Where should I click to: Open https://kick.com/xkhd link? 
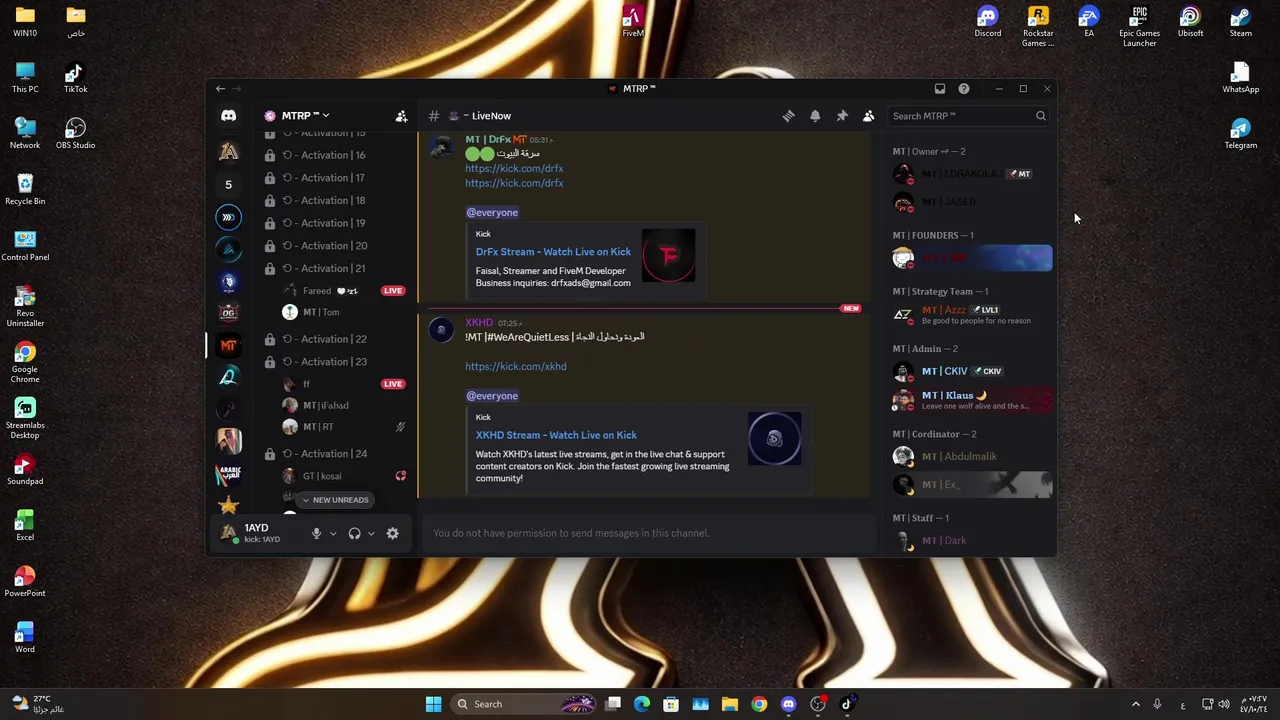point(515,367)
